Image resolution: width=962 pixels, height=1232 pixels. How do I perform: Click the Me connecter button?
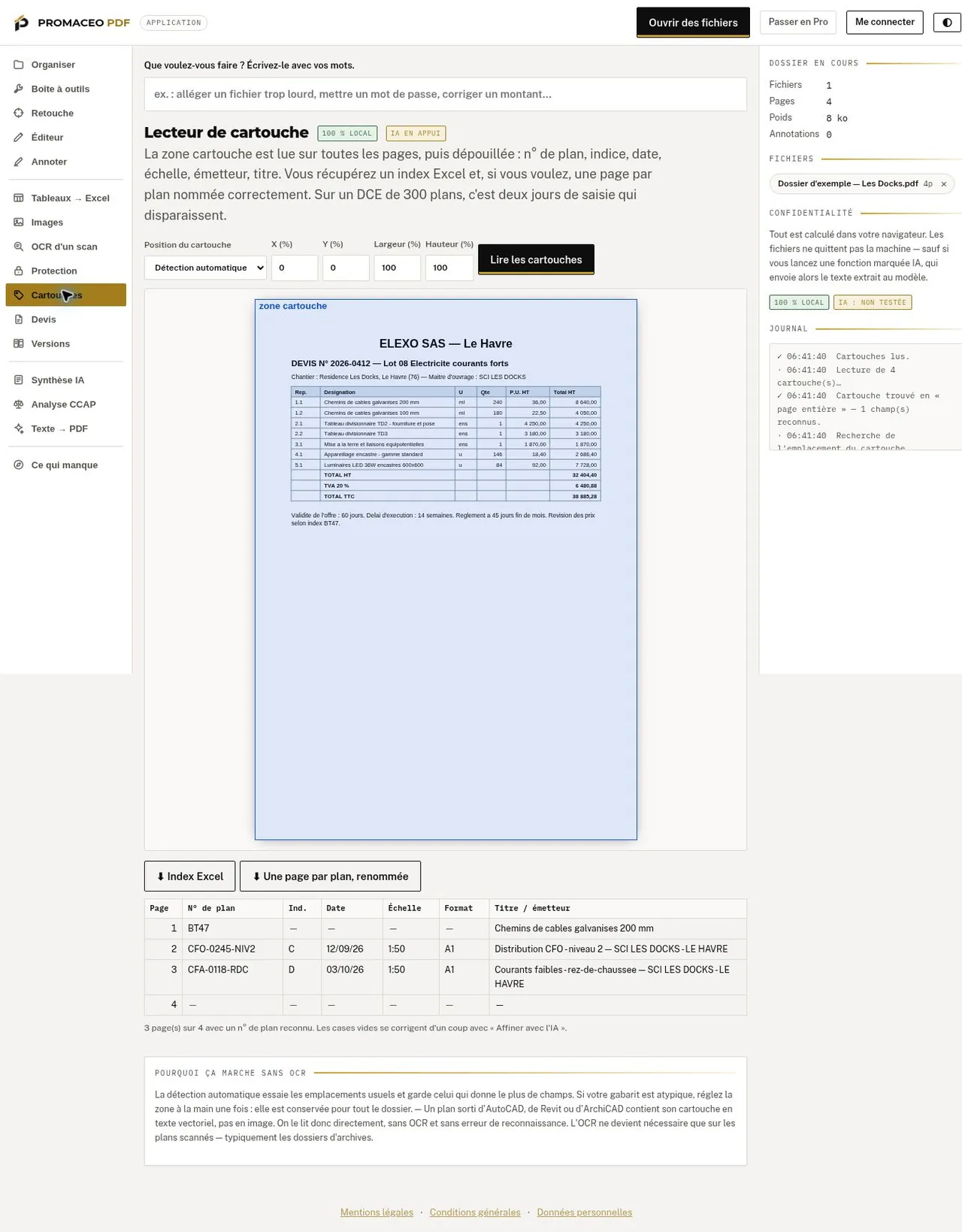[x=885, y=22]
